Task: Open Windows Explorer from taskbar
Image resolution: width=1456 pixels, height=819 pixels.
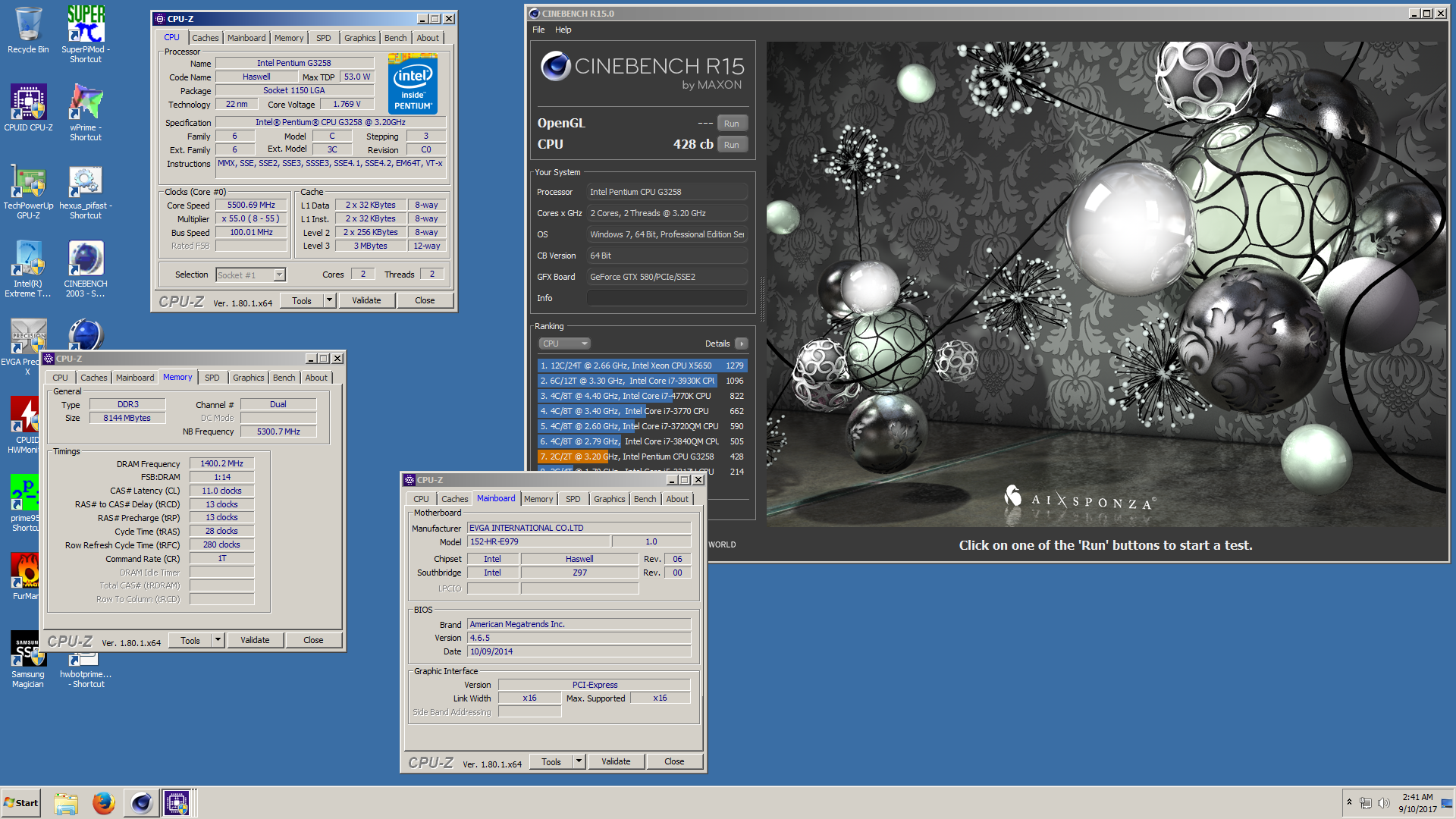Action: (x=66, y=802)
